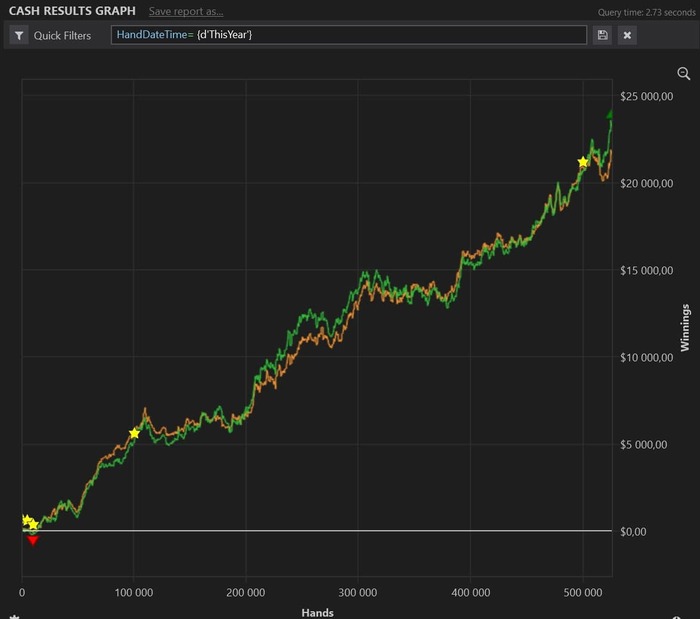This screenshot has height=619, width=700.
Task: Click the magnifier zoom-out icon above the graph
Action: [684, 74]
